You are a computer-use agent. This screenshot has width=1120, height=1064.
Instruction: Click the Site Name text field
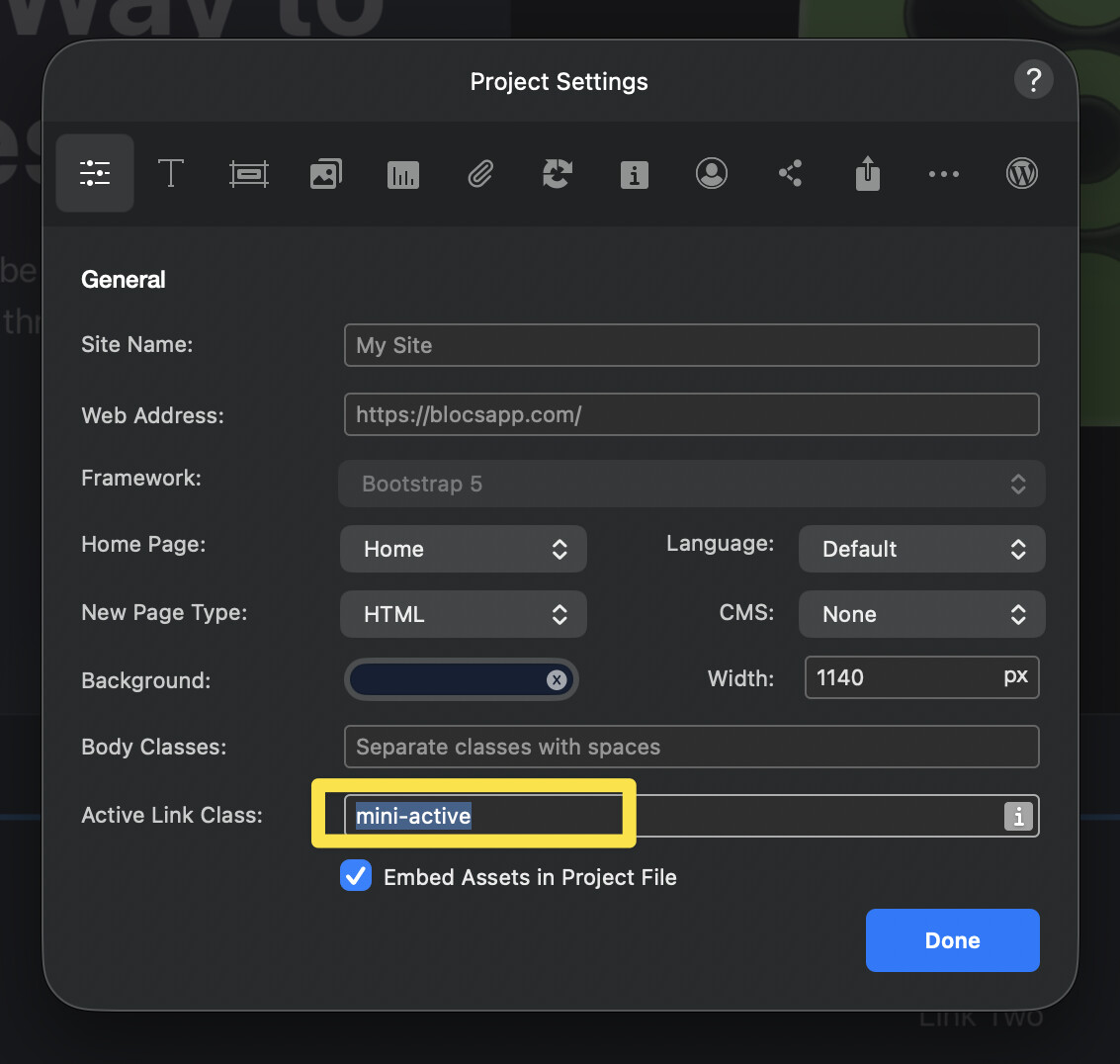691,345
